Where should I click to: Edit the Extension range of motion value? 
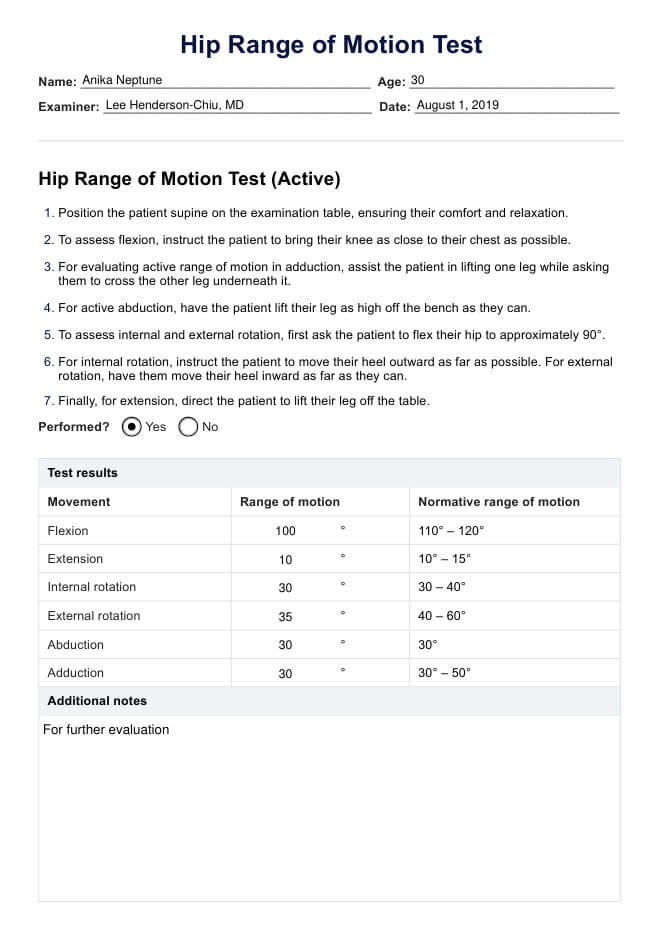click(286, 560)
